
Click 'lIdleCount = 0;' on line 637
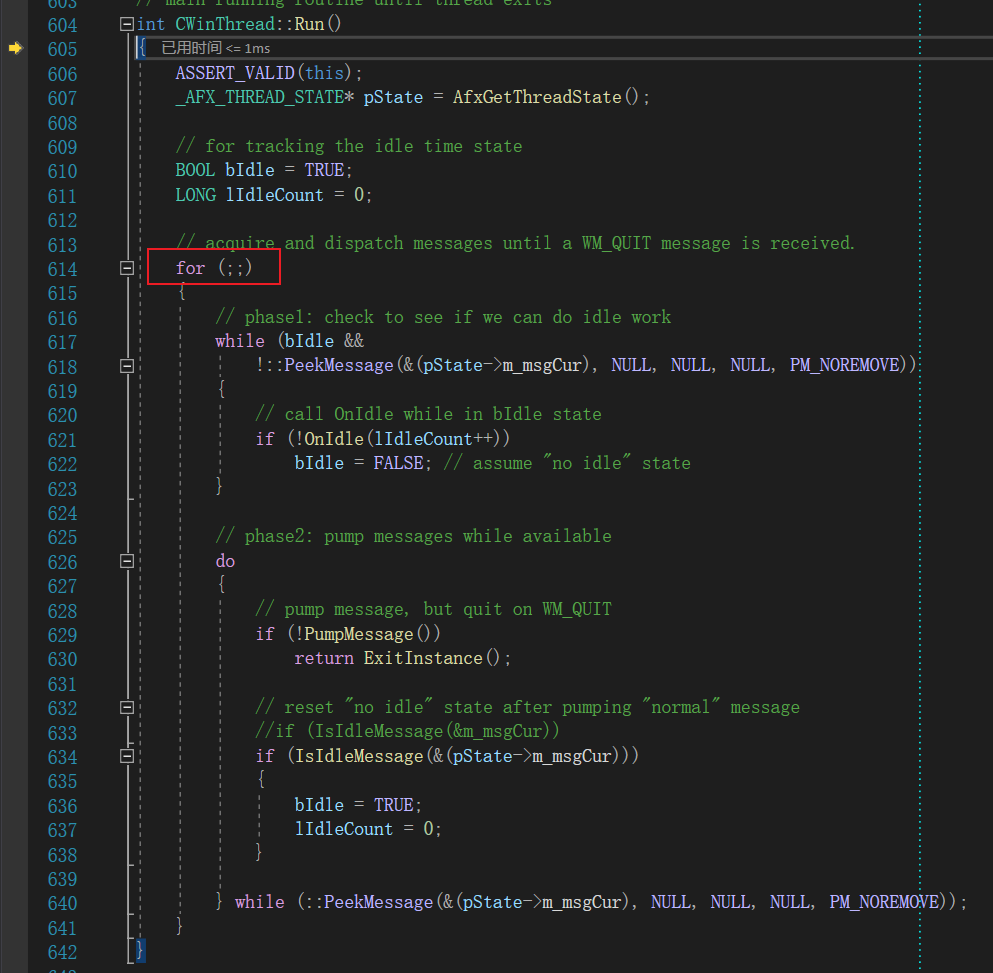[368, 829]
